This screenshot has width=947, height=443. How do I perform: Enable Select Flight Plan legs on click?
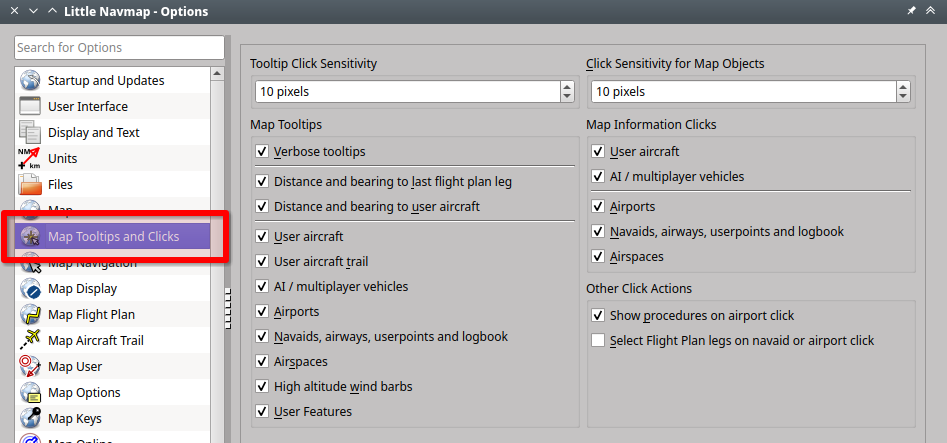[x=598, y=340]
